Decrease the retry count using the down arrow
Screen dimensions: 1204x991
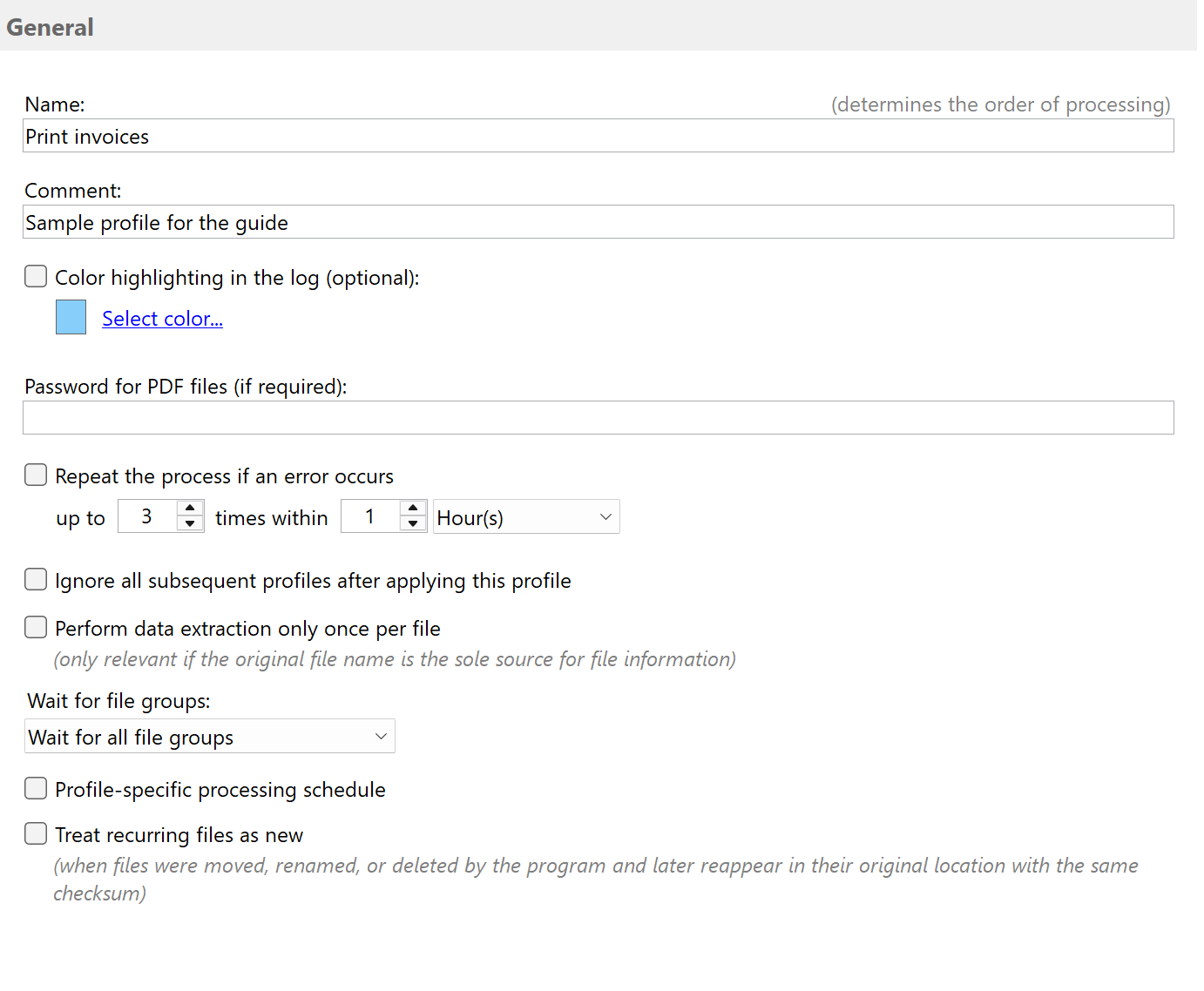pos(189,524)
